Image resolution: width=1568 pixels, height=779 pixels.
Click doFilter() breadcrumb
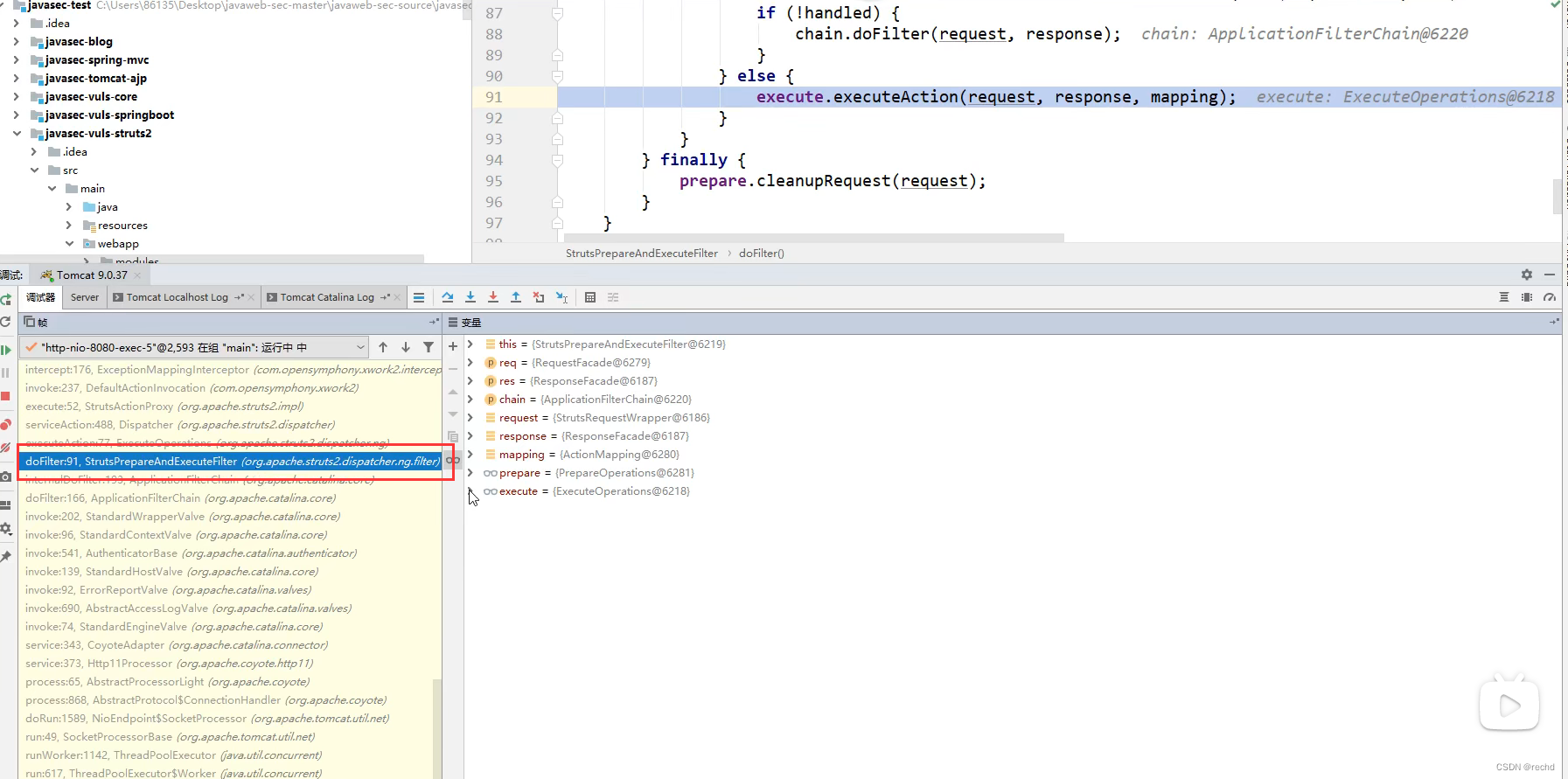tap(762, 254)
